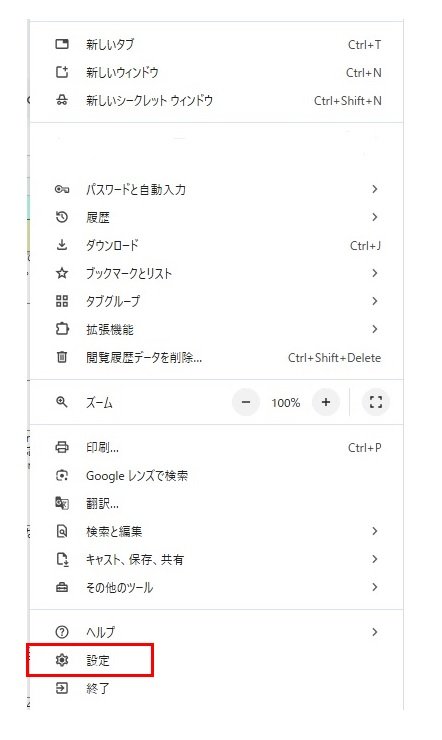442x740 pixels.
Task: Click the extensions puzzle icon
Action: (62, 329)
